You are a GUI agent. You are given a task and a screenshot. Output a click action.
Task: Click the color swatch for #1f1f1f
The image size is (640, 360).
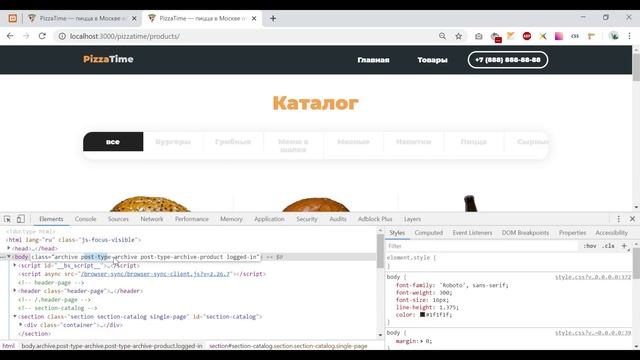[x=422, y=315]
